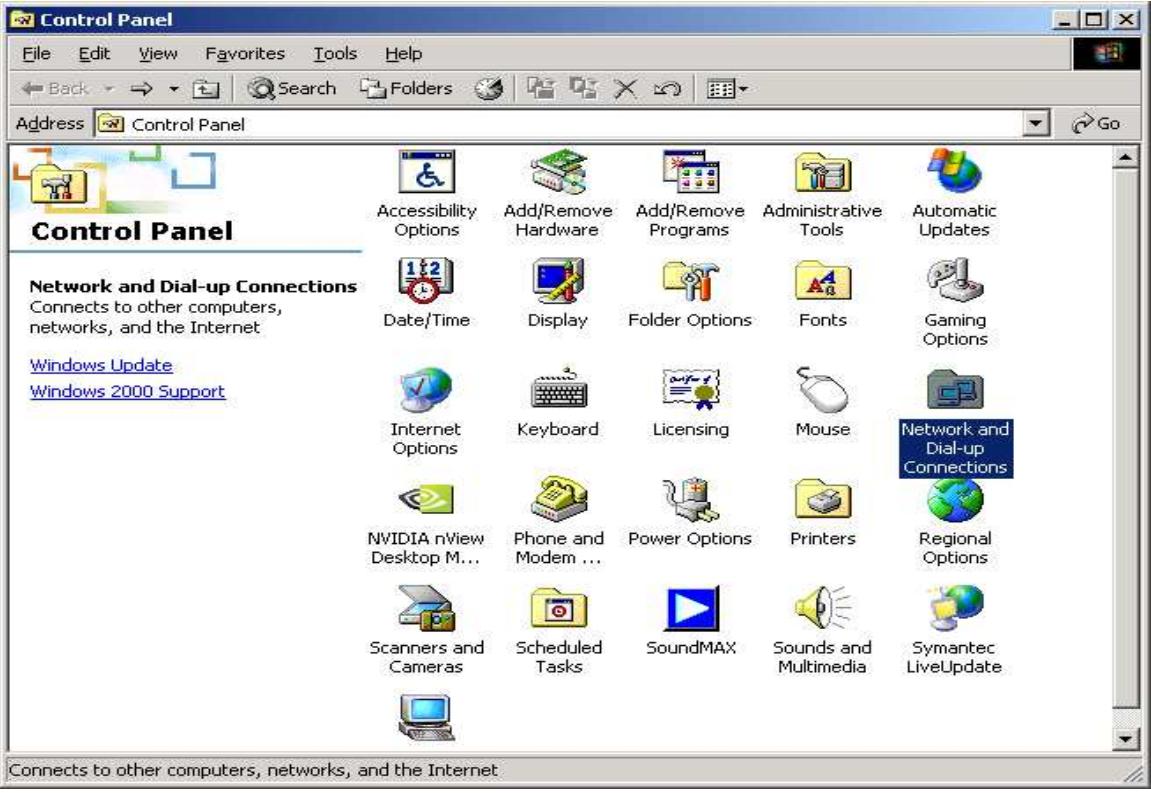Click the Copy To toolbar icon
Screen dimensions: 1151x793
click(584, 89)
